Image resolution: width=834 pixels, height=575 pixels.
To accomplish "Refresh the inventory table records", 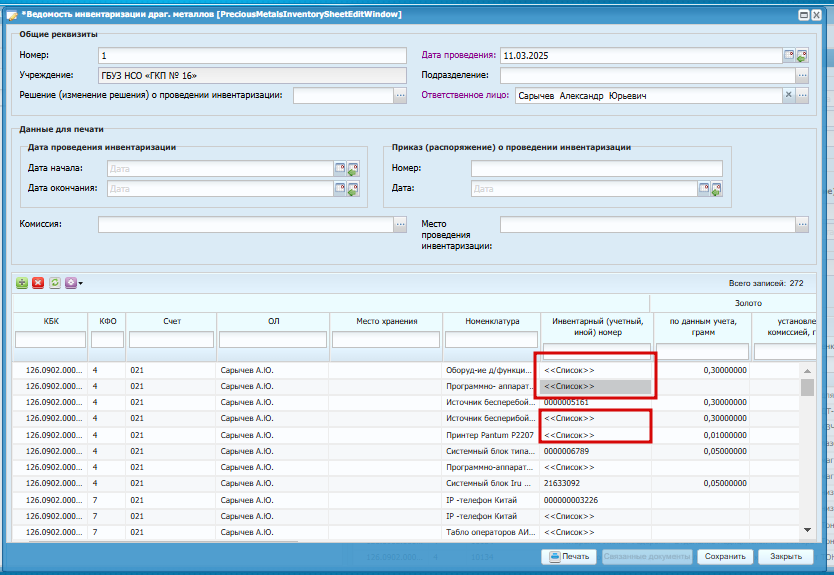I will 54,283.
